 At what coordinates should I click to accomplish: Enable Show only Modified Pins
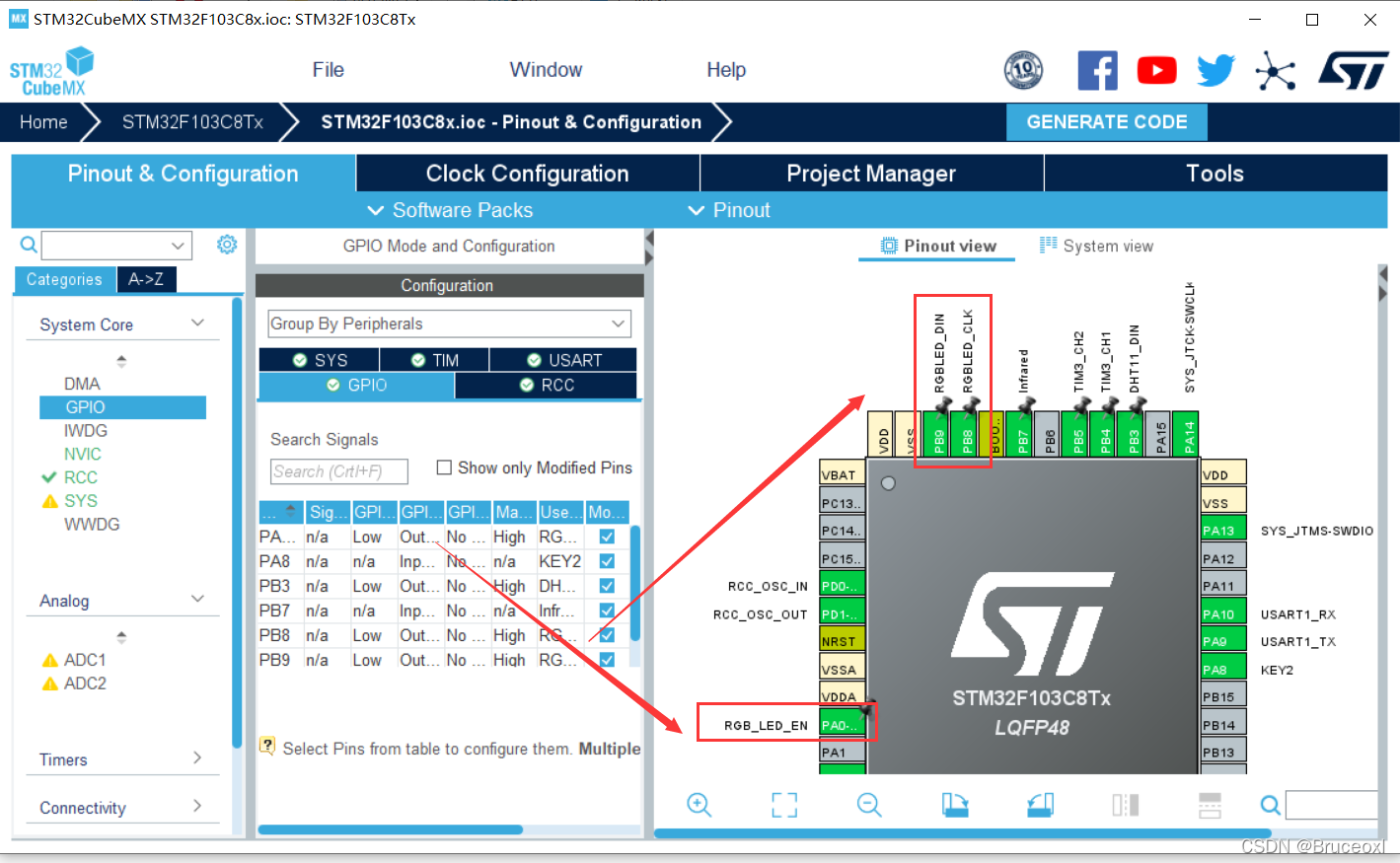click(x=444, y=467)
